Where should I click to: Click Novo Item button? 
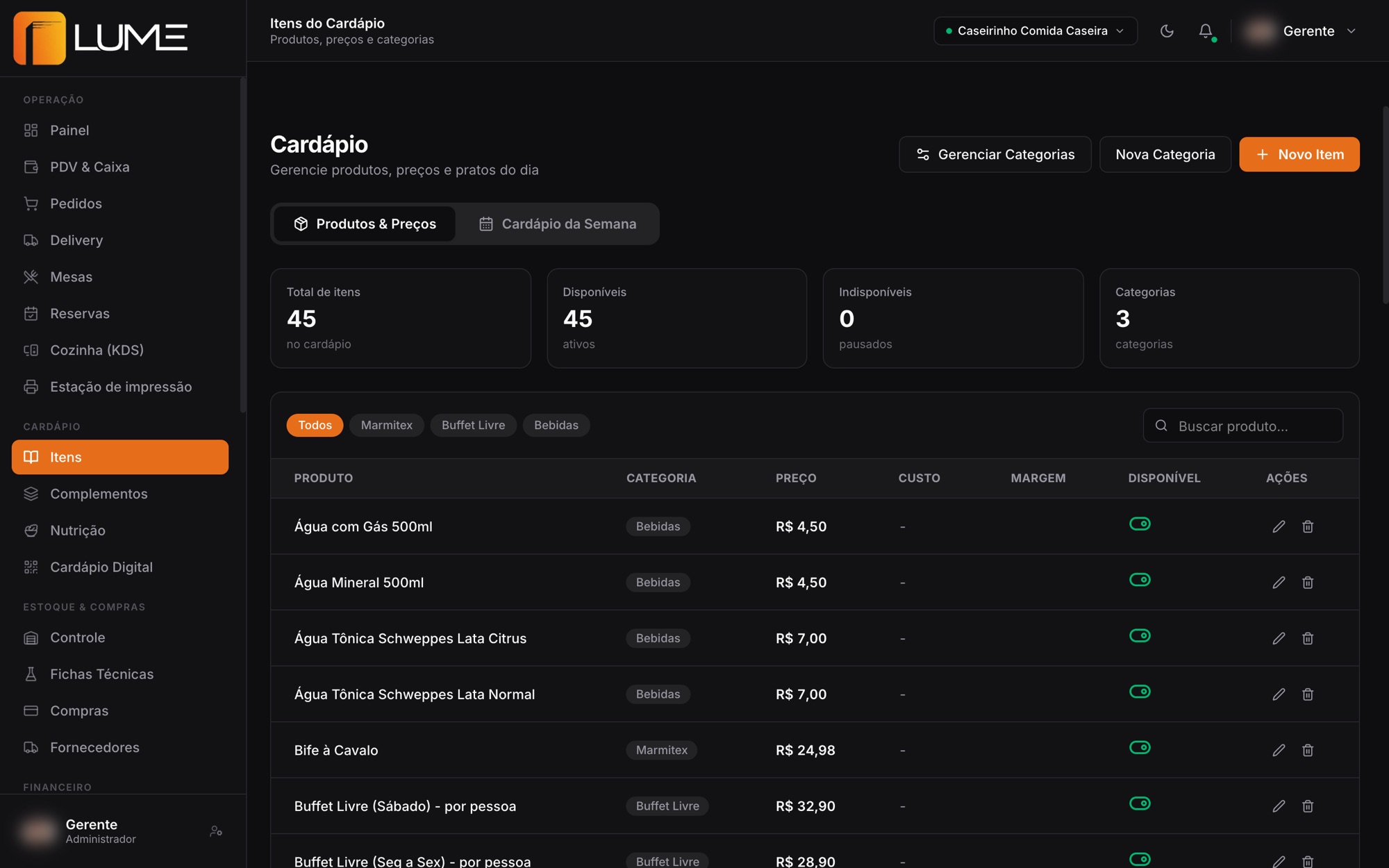pyautogui.click(x=1299, y=154)
